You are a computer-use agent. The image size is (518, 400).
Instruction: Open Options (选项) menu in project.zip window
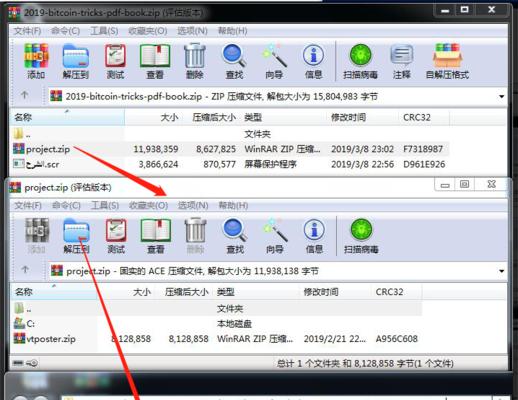(x=193, y=205)
